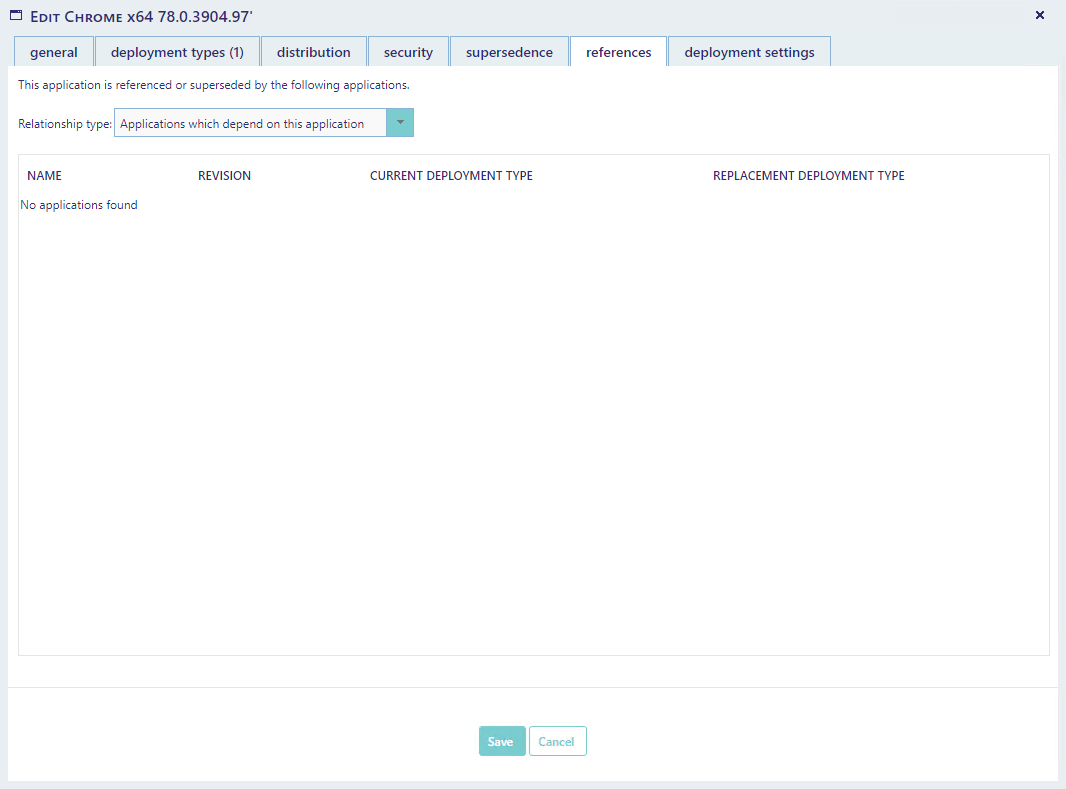Click the 'No applications found' row
Image resolution: width=1066 pixels, height=789 pixels.
[x=79, y=205]
